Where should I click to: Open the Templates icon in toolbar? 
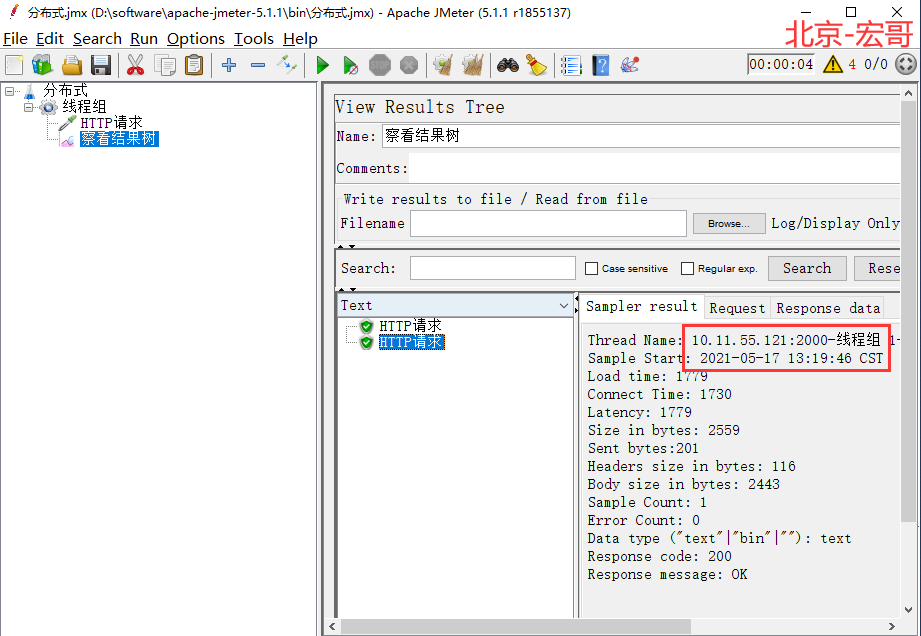point(42,65)
